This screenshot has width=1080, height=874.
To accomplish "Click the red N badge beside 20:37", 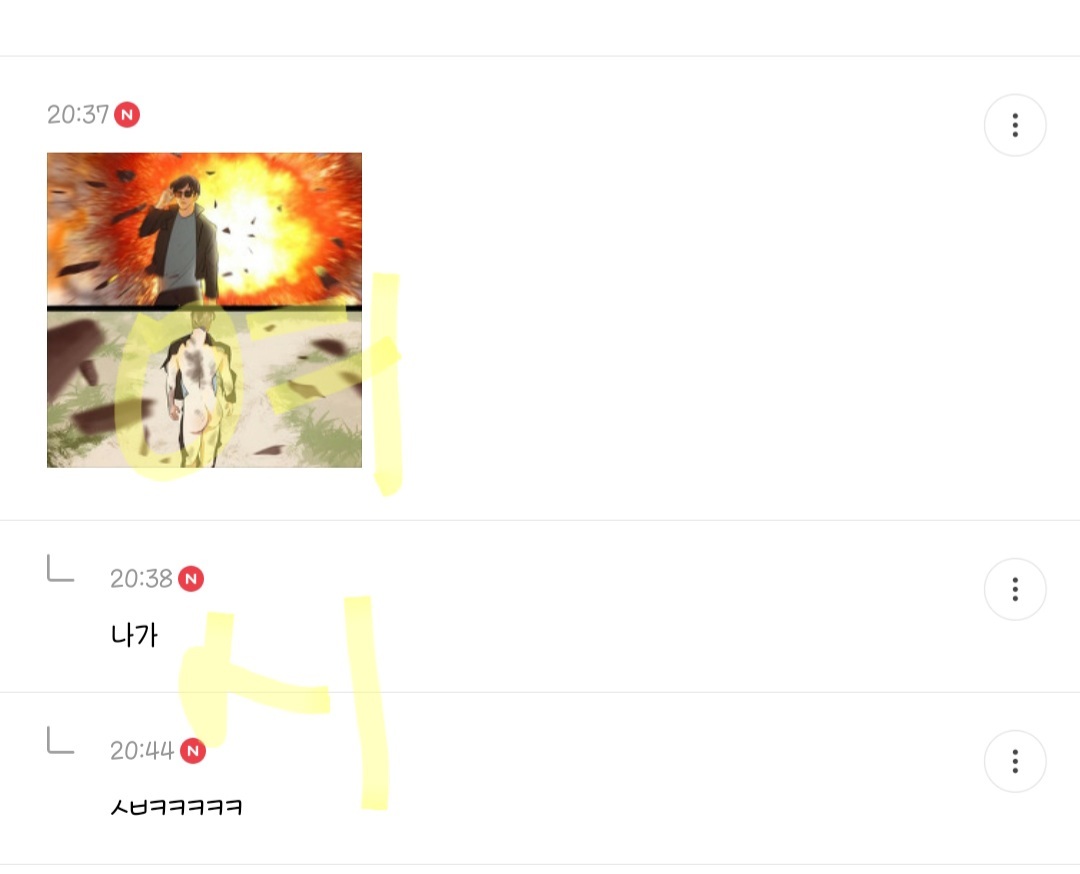I will [x=127, y=114].
